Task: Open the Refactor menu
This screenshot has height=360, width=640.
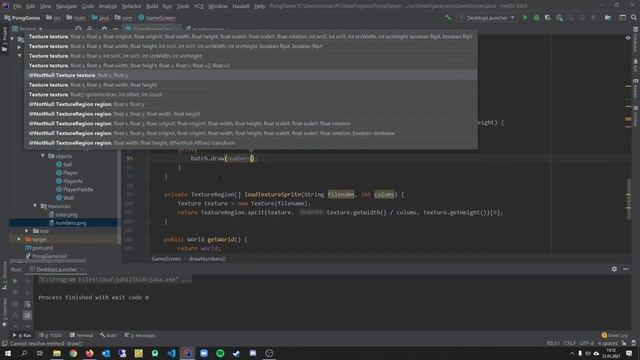Action: [131, 6]
